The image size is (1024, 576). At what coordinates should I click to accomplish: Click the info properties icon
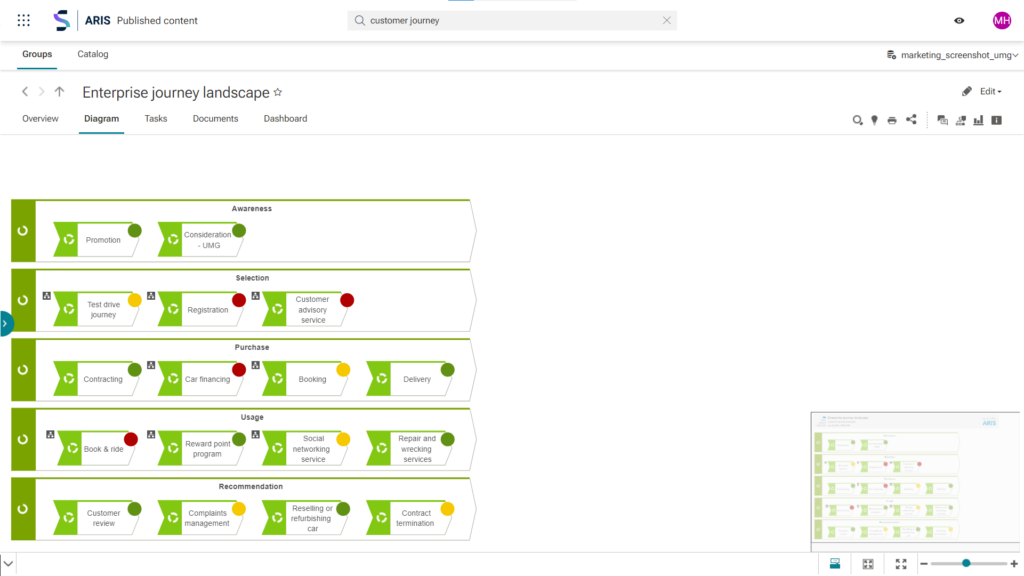tap(996, 120)
